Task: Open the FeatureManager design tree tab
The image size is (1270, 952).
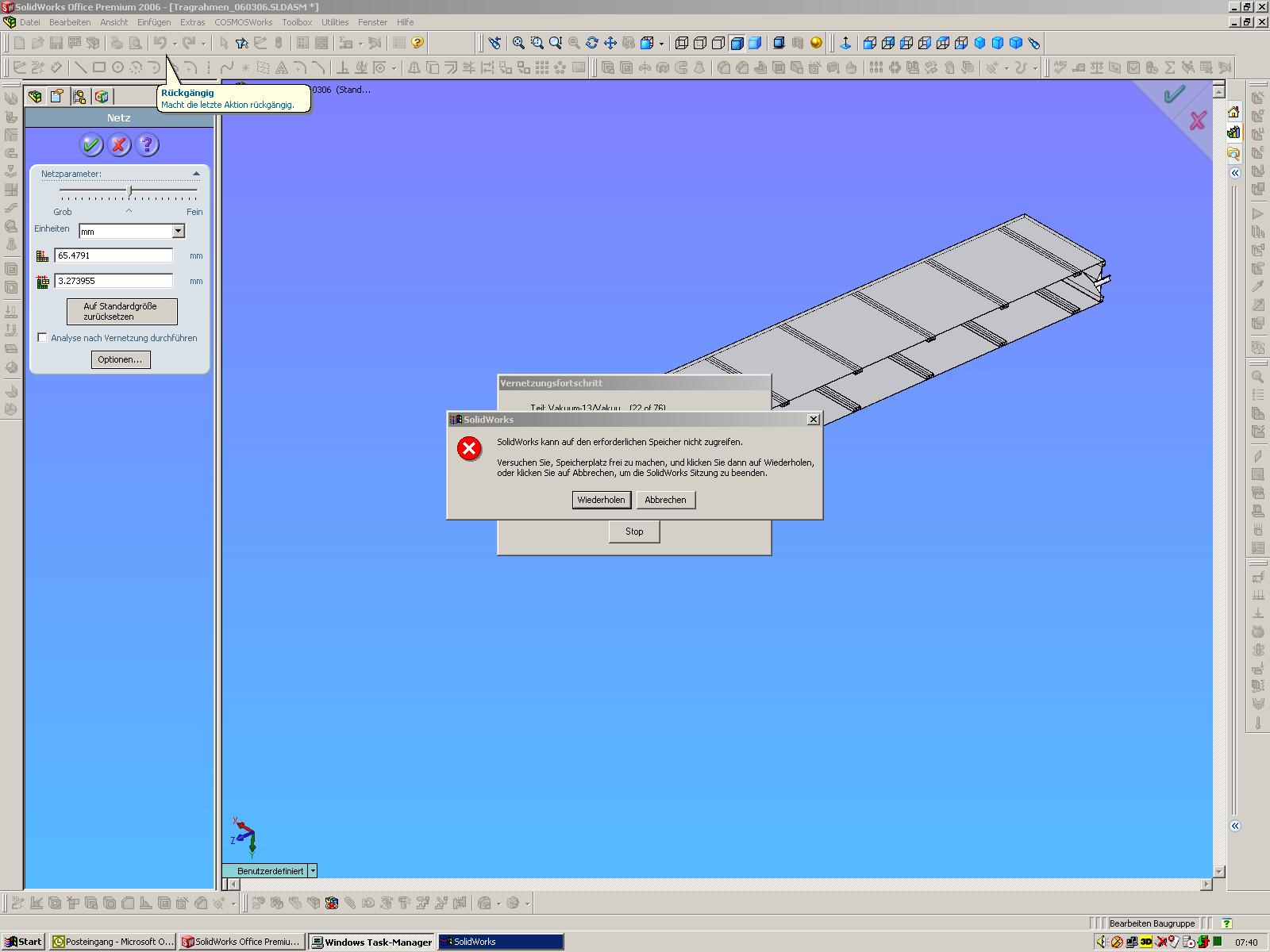Action: click(x=35, y=97)
